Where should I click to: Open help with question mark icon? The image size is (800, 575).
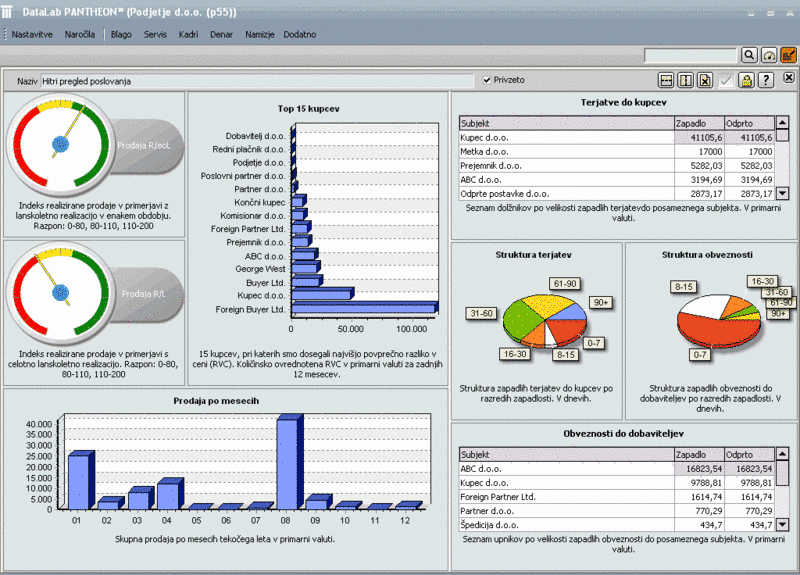tap(766, 80)
